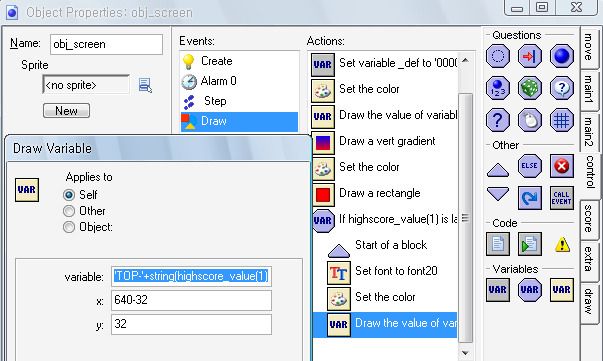Minimize the Object Properties window

[x=517, y=8]
